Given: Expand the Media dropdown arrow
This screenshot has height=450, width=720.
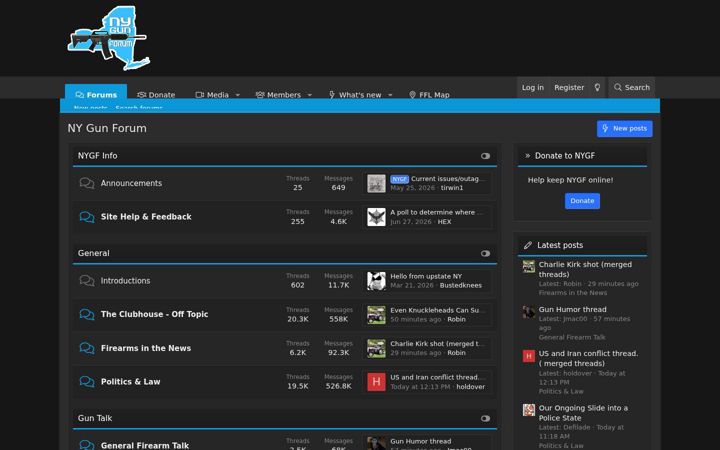Looking at the screenshot, I should (237, 95).
